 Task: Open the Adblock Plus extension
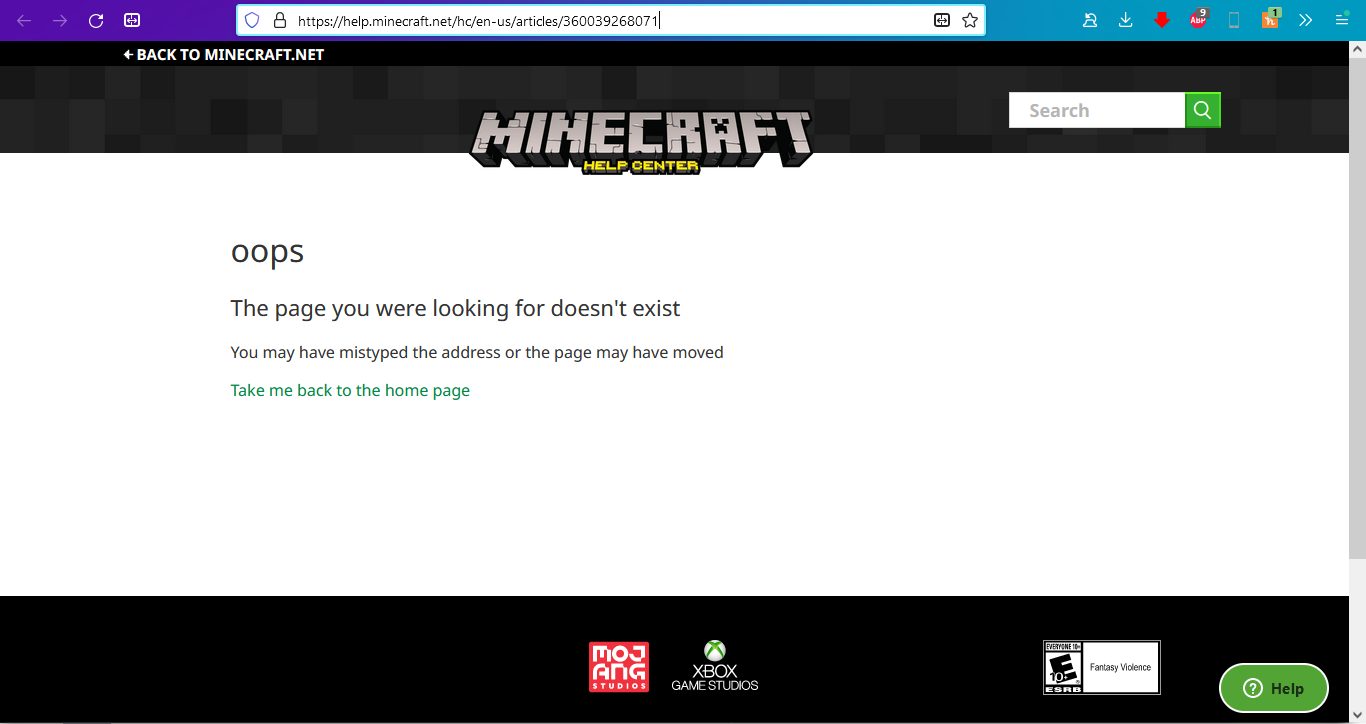(1198, 19)
